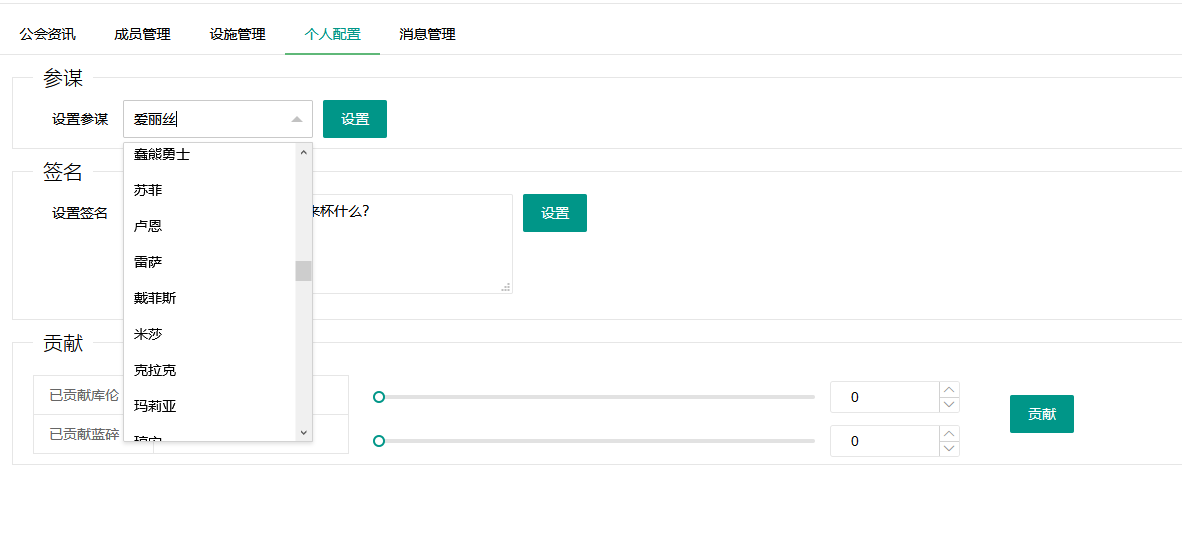Viewport: 1182px width, 556px height.
Task: Click the 设置参谋 label
Action: click(80, 119)
